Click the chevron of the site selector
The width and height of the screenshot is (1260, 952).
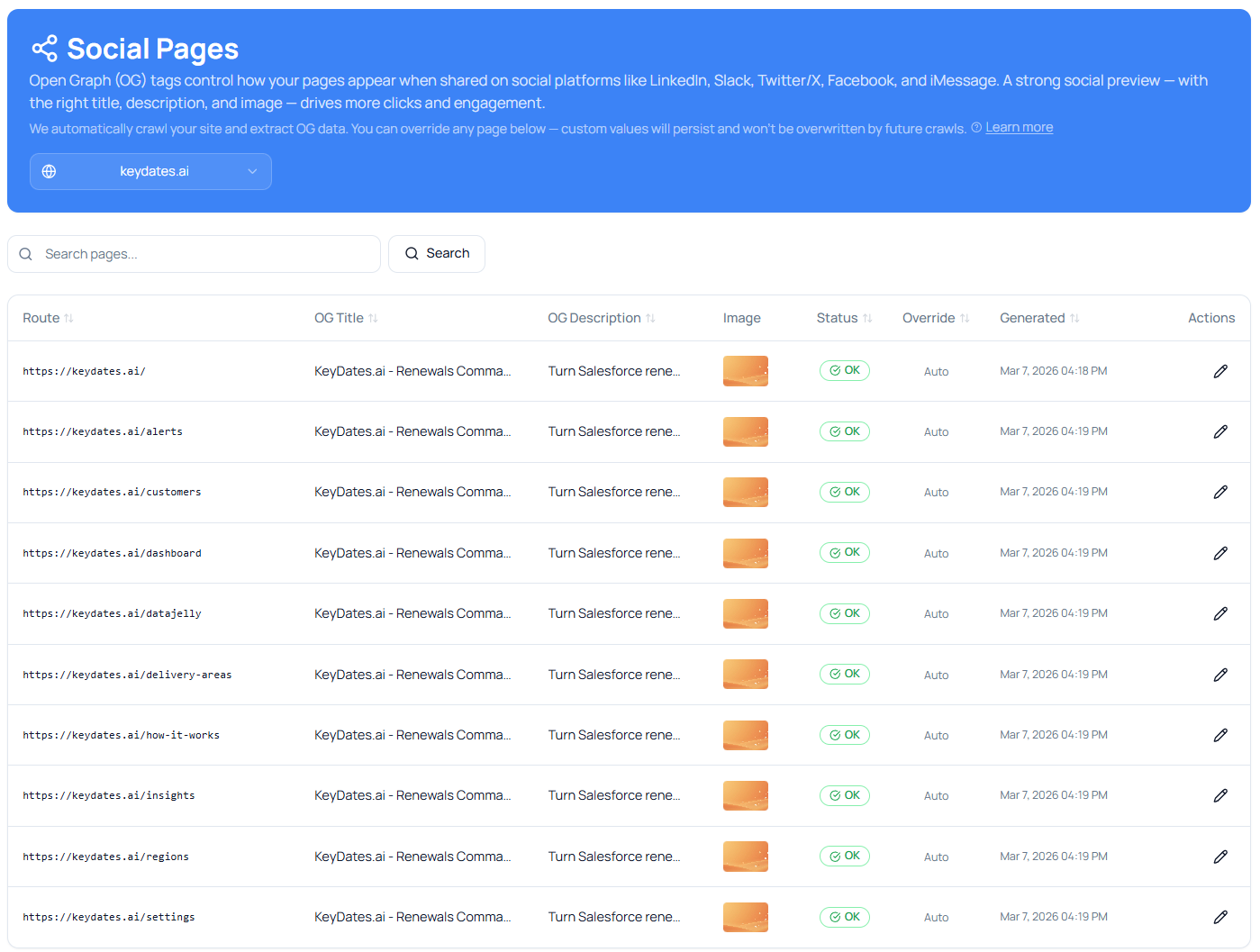point(252,171)
